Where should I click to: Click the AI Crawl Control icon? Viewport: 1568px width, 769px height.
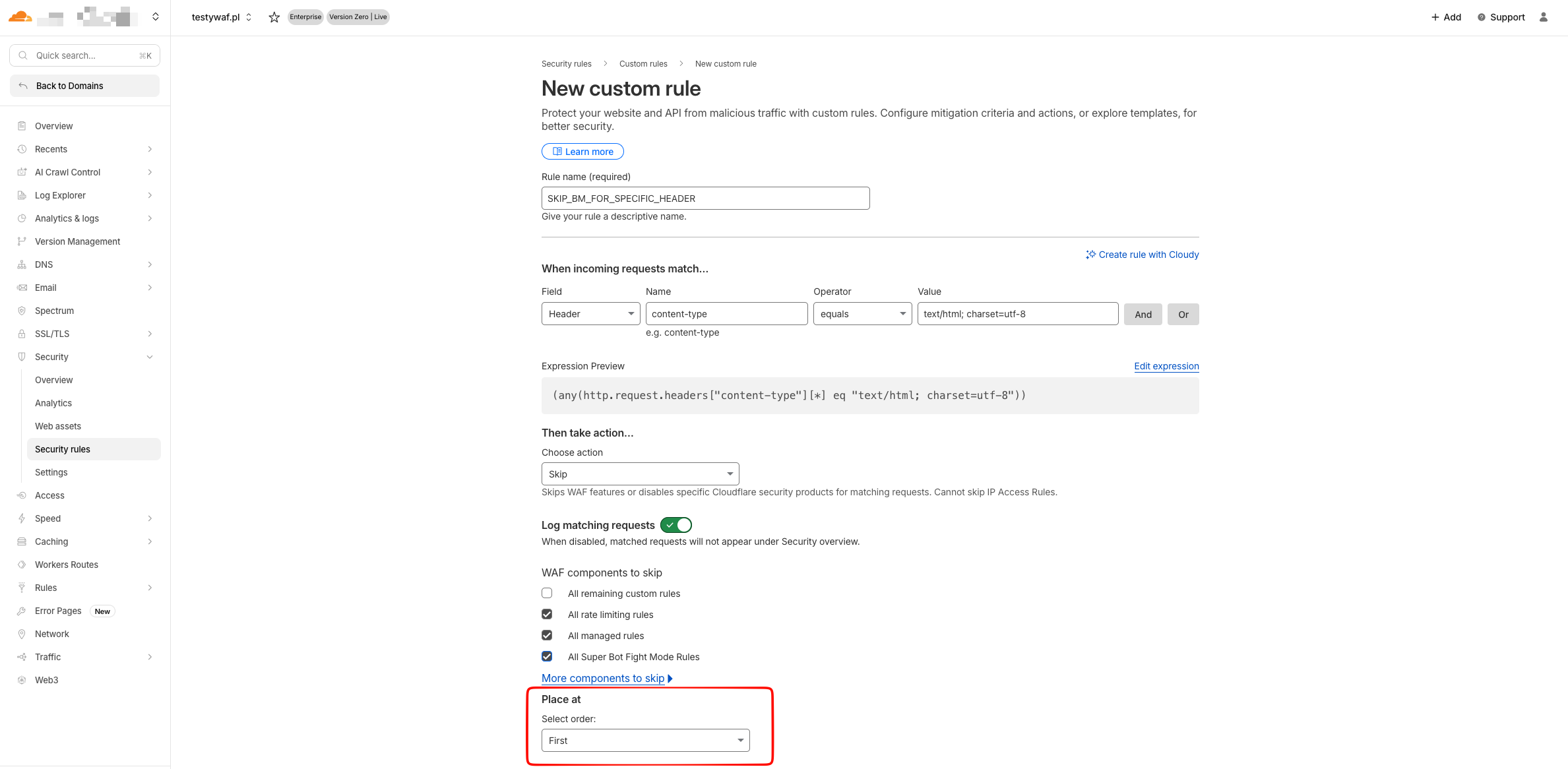coord(22,172)
